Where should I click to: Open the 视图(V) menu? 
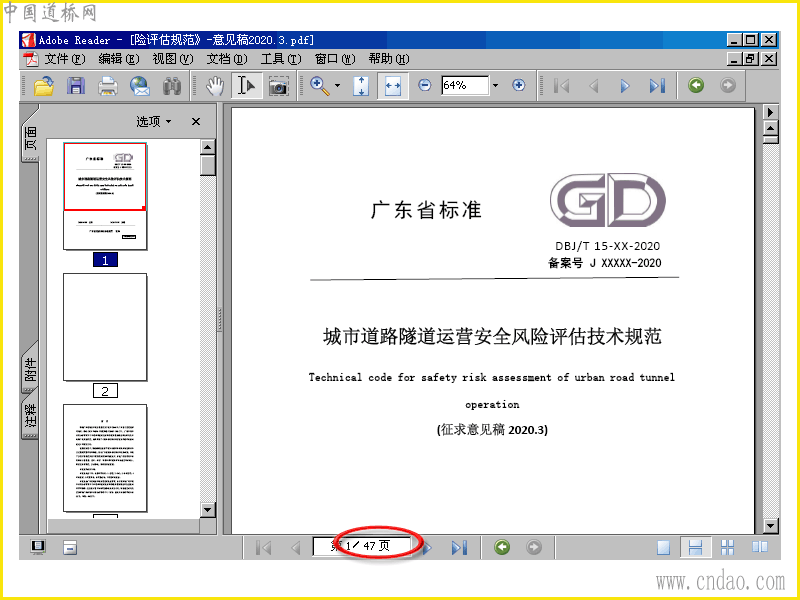172,59
